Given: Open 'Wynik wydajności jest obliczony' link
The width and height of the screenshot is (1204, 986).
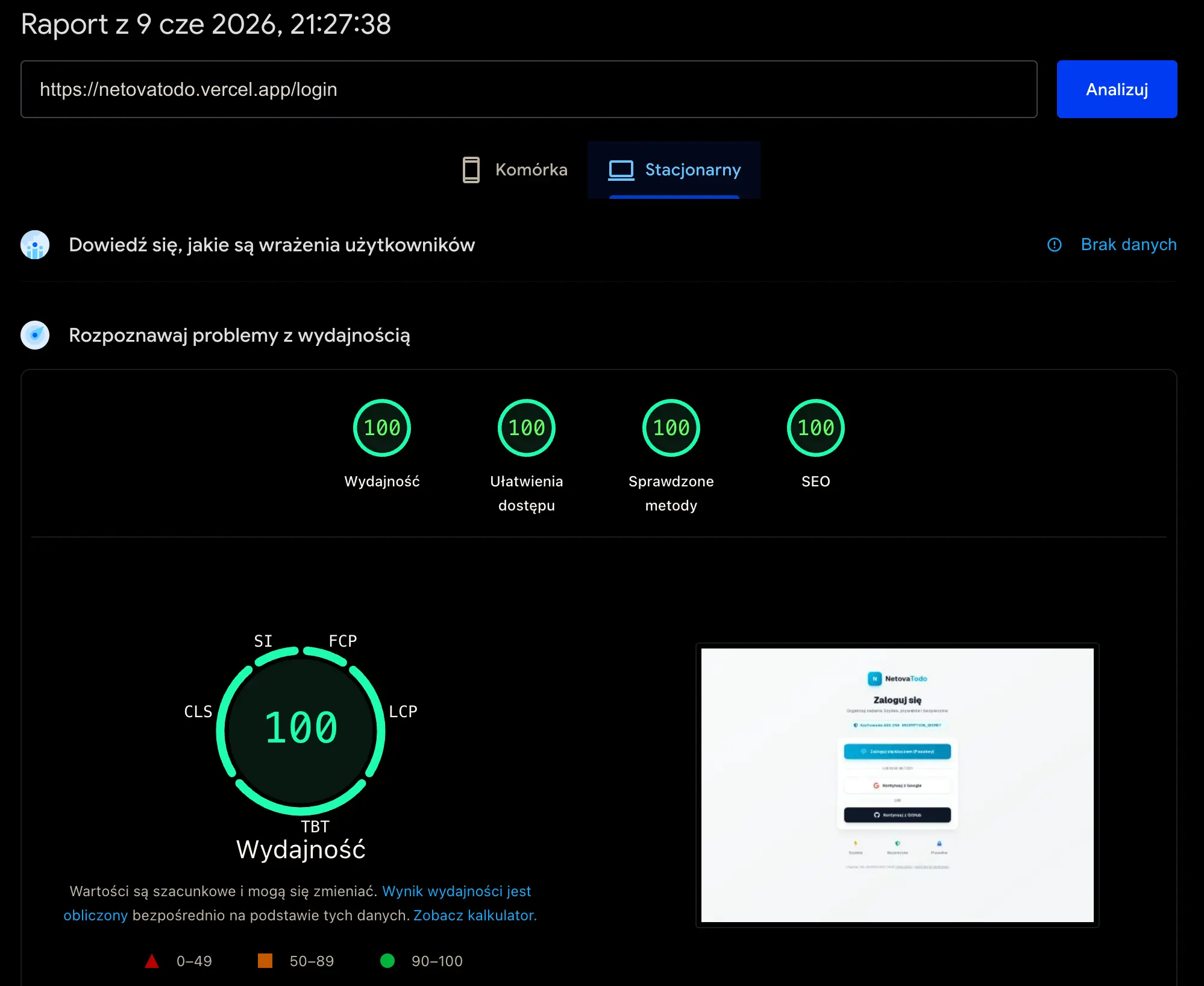Looking at the screenshot, I should pyautogui.click(x=456, y=891).
